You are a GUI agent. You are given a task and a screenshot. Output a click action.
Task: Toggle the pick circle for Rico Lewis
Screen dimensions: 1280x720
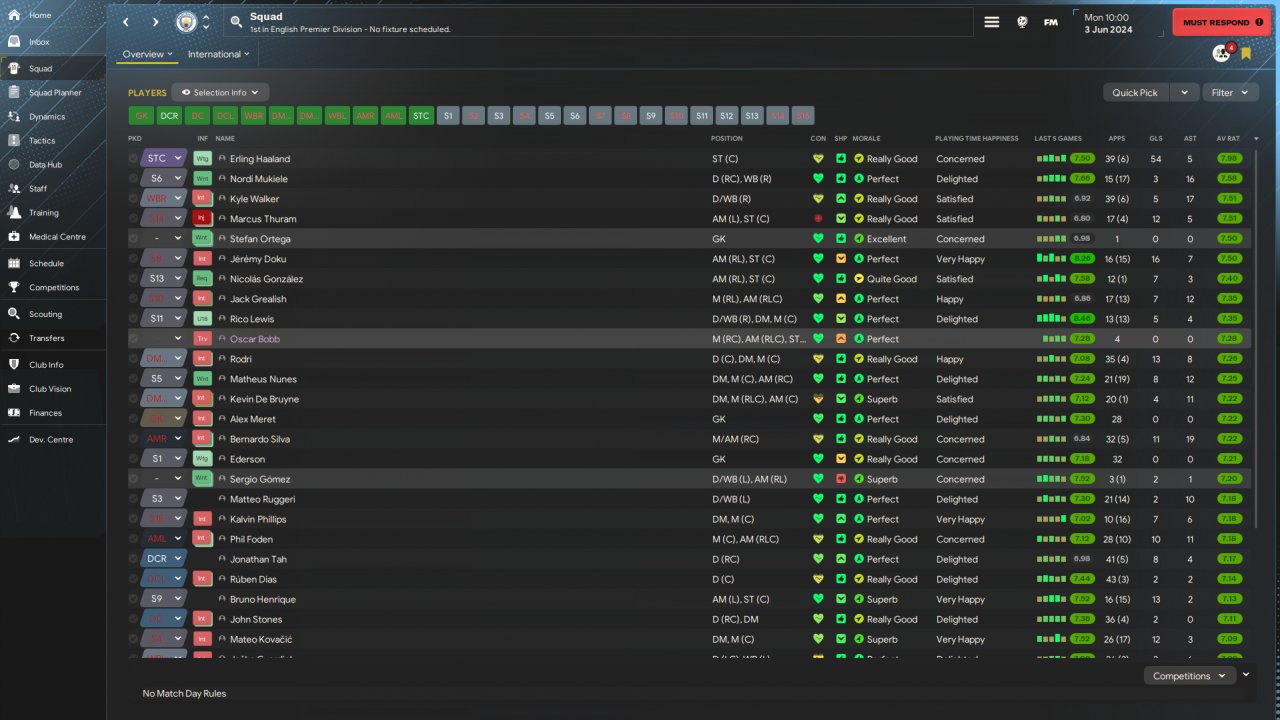point(133,318)
